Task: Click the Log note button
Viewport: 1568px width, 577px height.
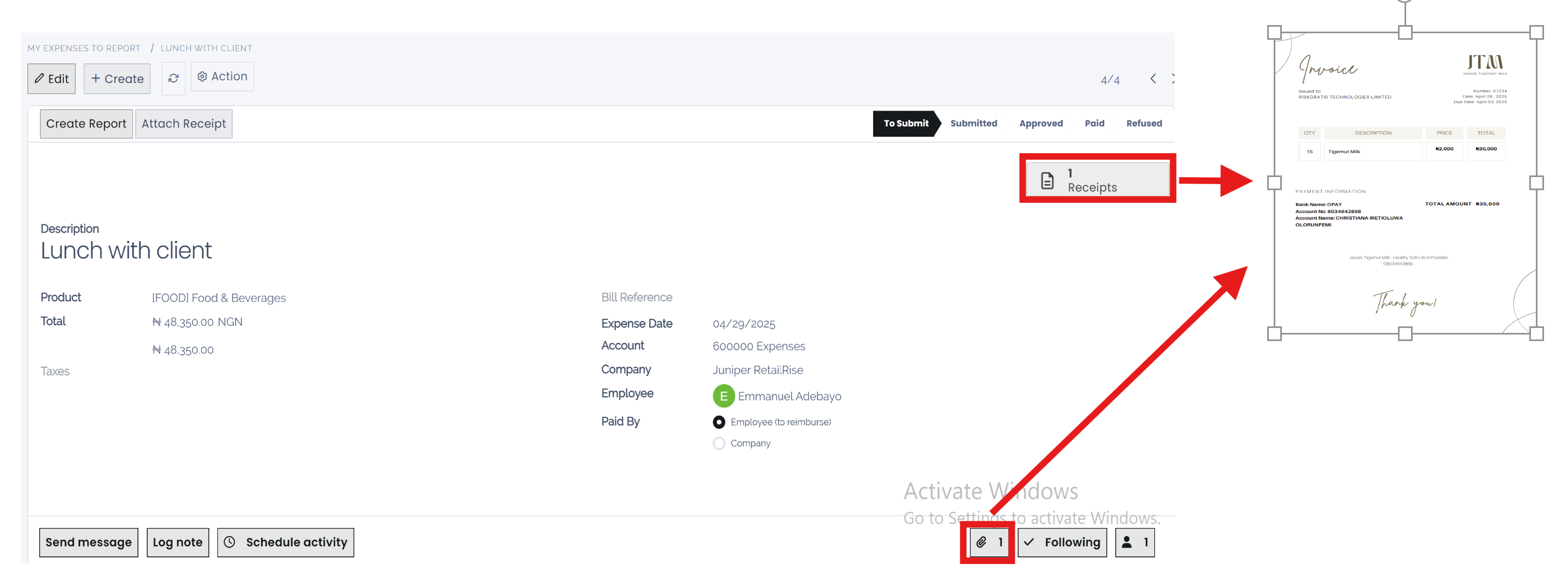Action: coord(178,542)
